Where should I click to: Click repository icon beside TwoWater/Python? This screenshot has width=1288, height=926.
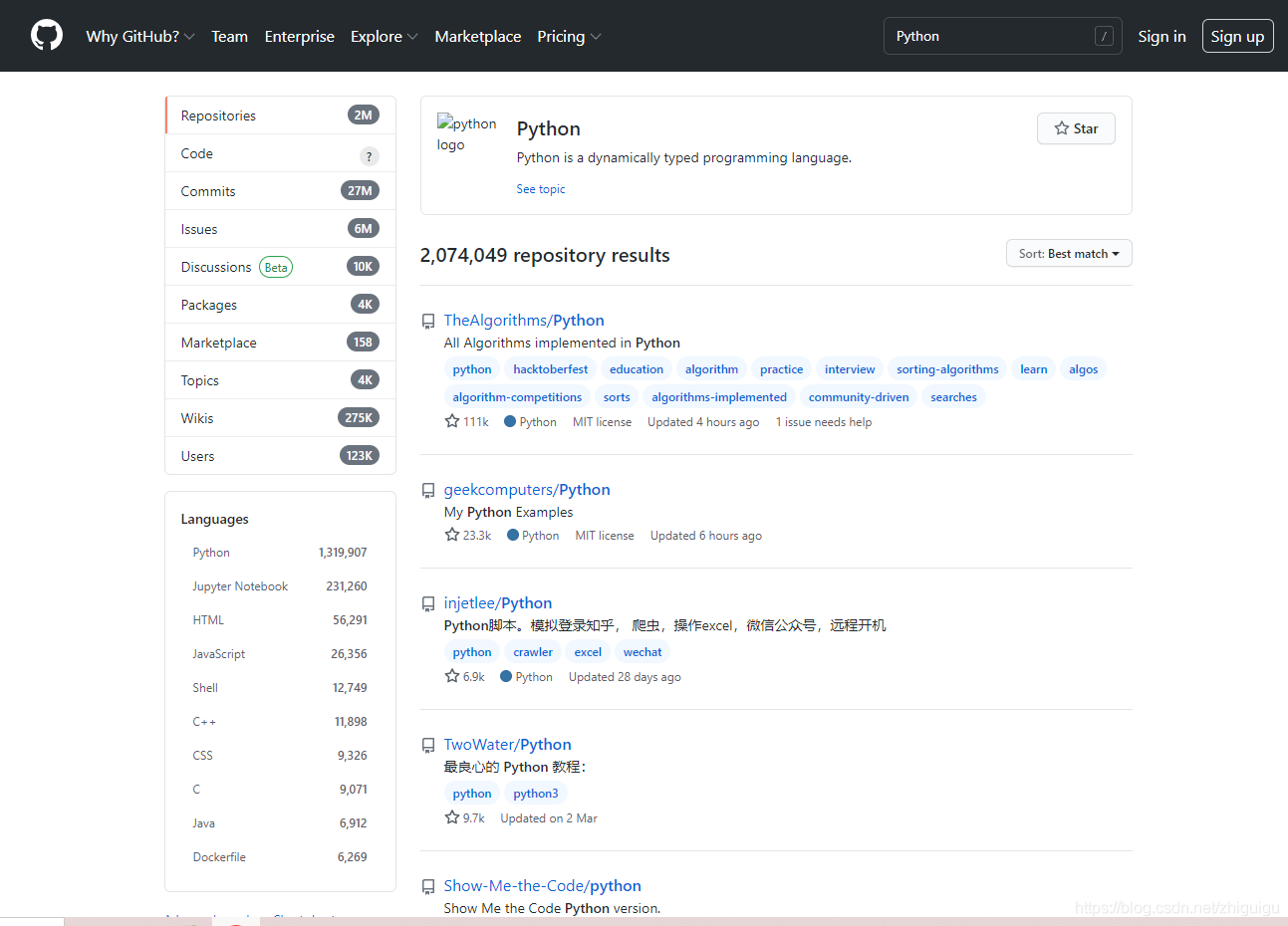pyautogui.click(x=428, y=745)
